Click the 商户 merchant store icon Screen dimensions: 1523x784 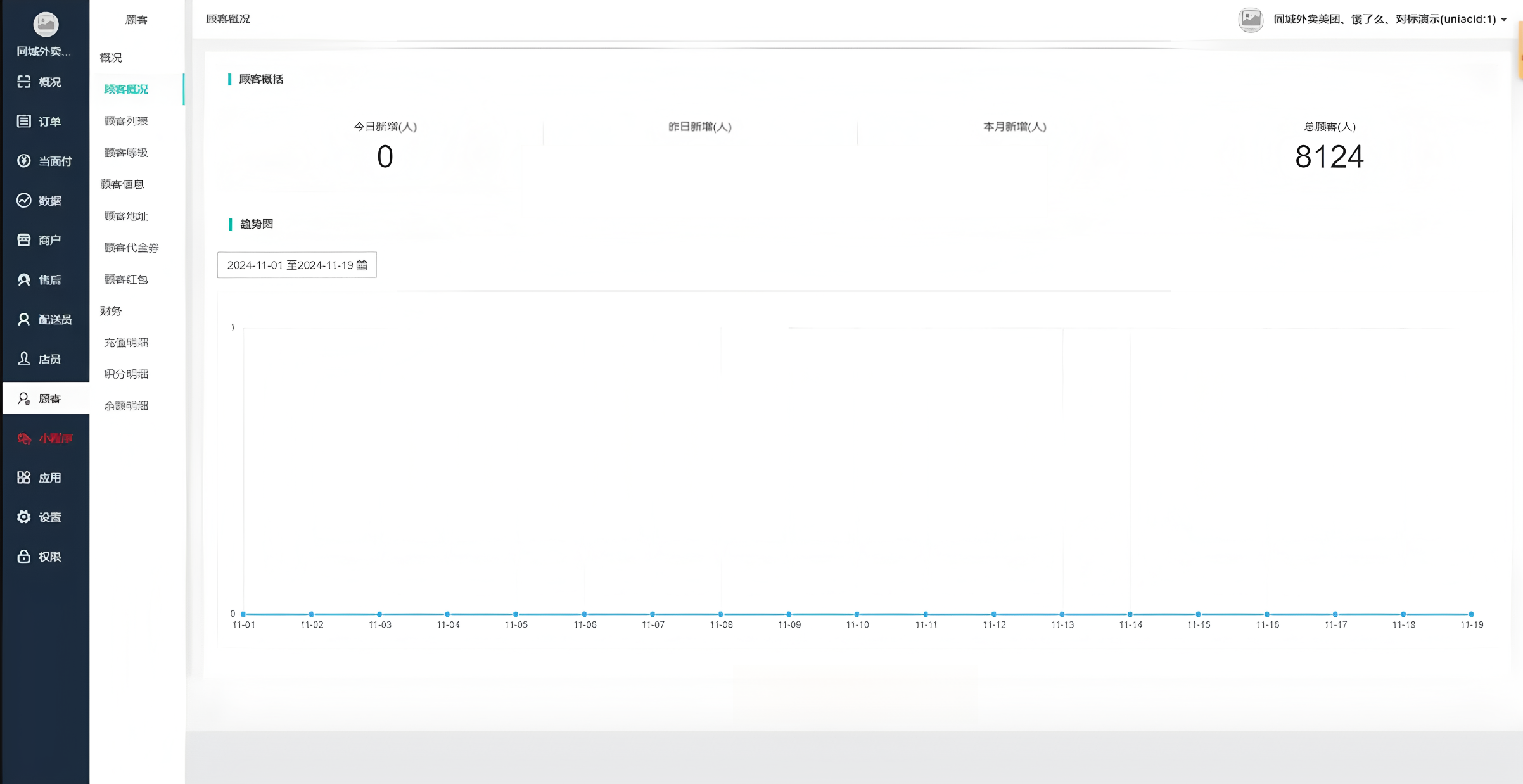coord(23,240)
